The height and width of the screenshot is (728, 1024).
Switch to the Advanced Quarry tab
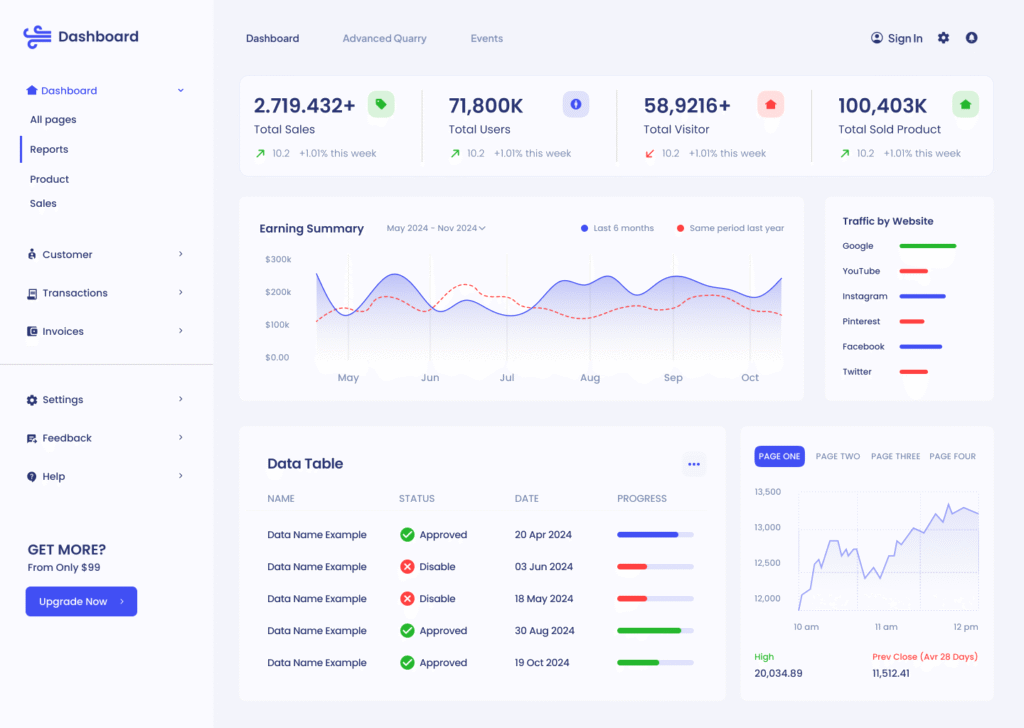click(384, 38)
